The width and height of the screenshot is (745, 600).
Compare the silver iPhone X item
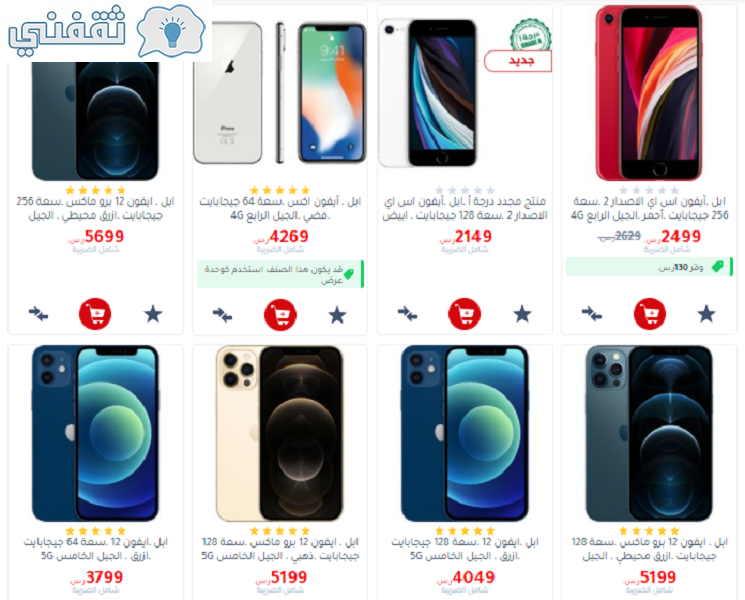pyautogui.click(x=222, y=315)
